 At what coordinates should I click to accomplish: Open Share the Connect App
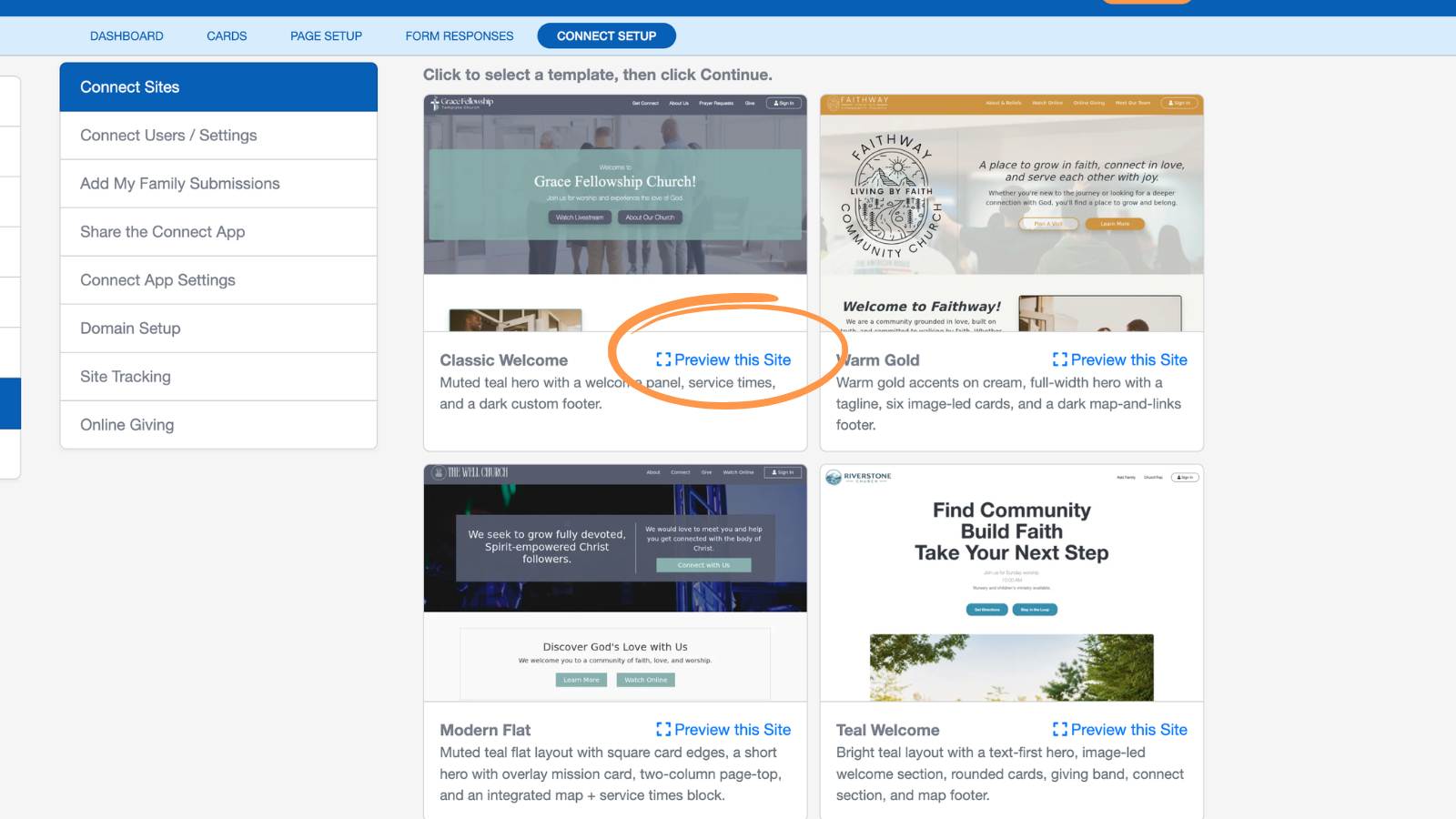click(x=218, y=232)
